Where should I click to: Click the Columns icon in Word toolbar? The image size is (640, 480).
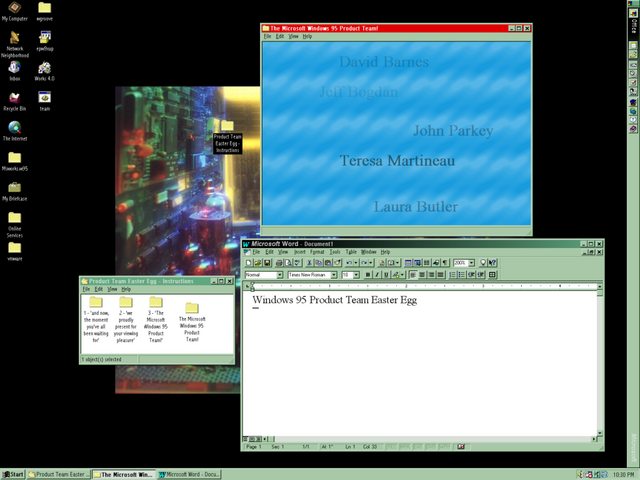426,263
